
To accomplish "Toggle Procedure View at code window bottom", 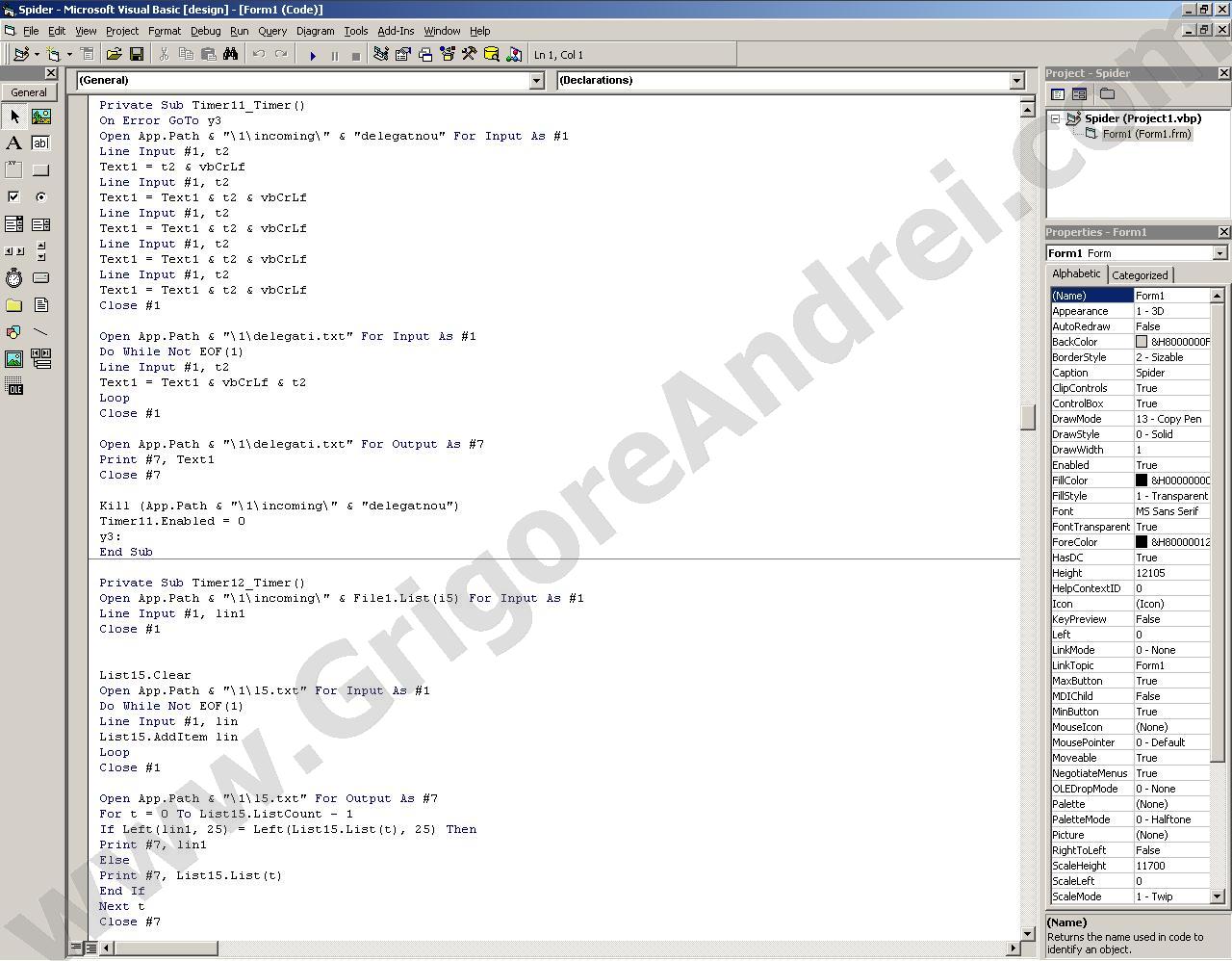I will click(76, 948).
